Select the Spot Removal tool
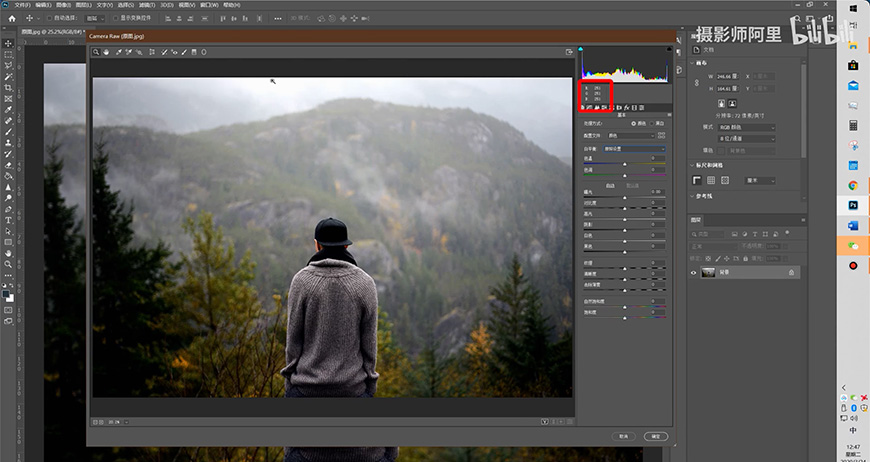The image size is (870, 462). pos(164,52)
